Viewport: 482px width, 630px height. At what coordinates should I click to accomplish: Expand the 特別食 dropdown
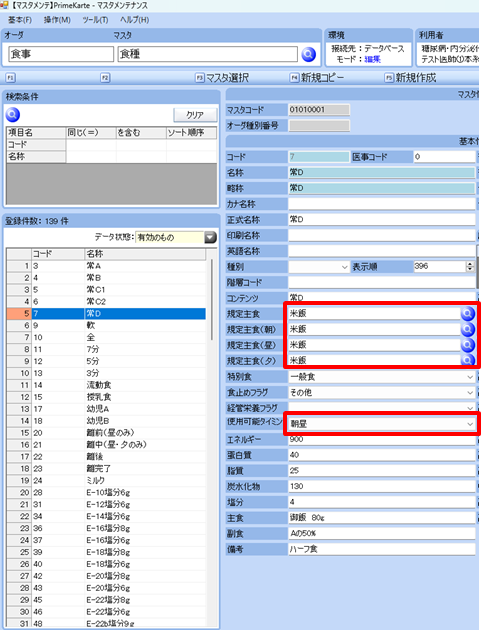pos(470,377)
